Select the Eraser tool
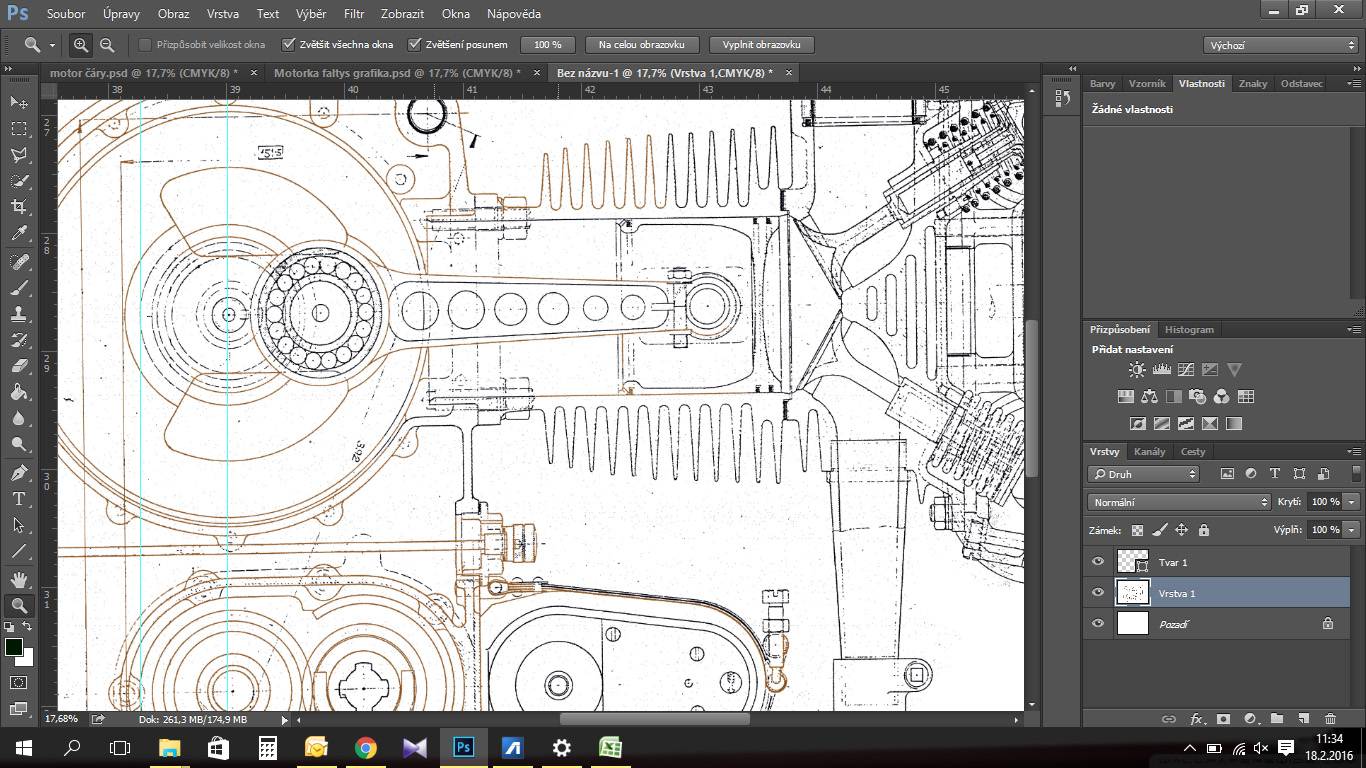The height and width of the screenshot is (768, 1366). click(19, 366)
